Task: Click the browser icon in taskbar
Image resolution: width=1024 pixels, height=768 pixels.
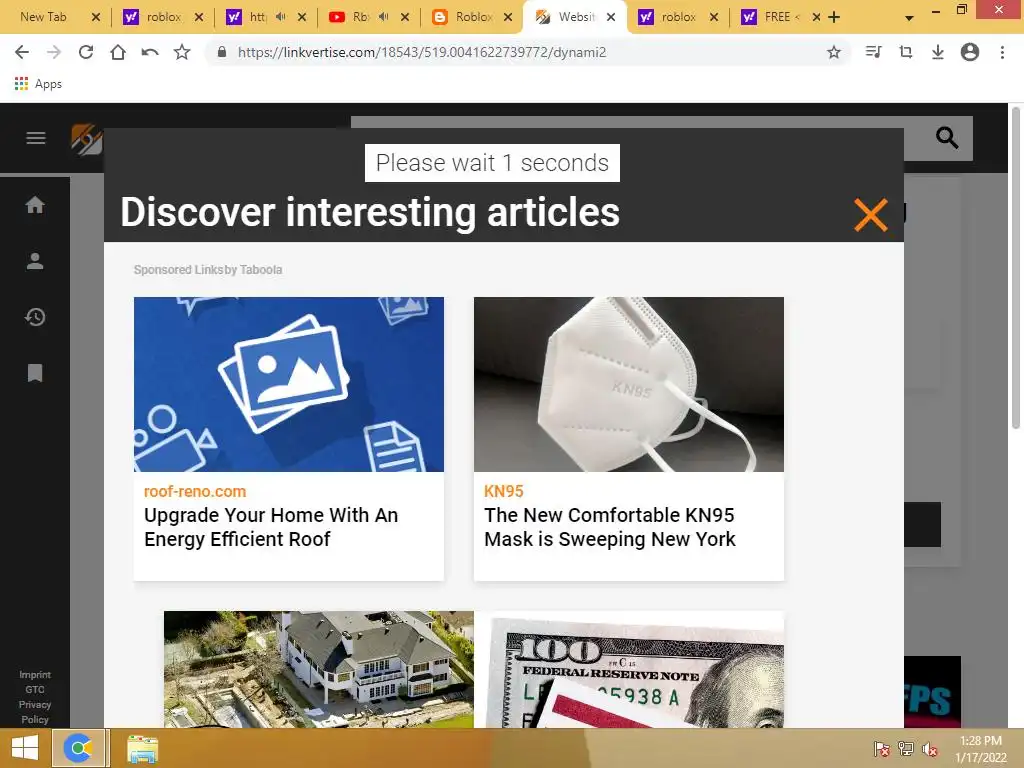Action: 78,748
